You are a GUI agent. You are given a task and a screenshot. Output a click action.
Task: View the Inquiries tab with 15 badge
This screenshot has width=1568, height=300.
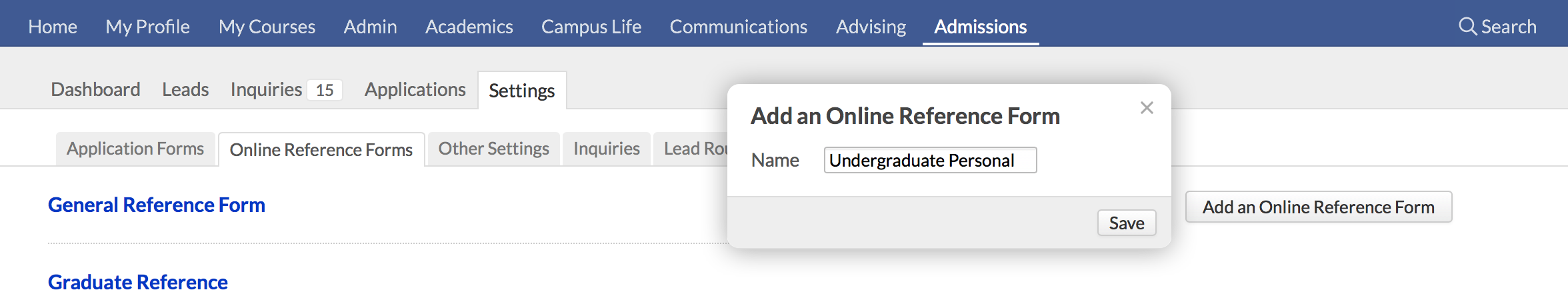[x=286, y=89]
